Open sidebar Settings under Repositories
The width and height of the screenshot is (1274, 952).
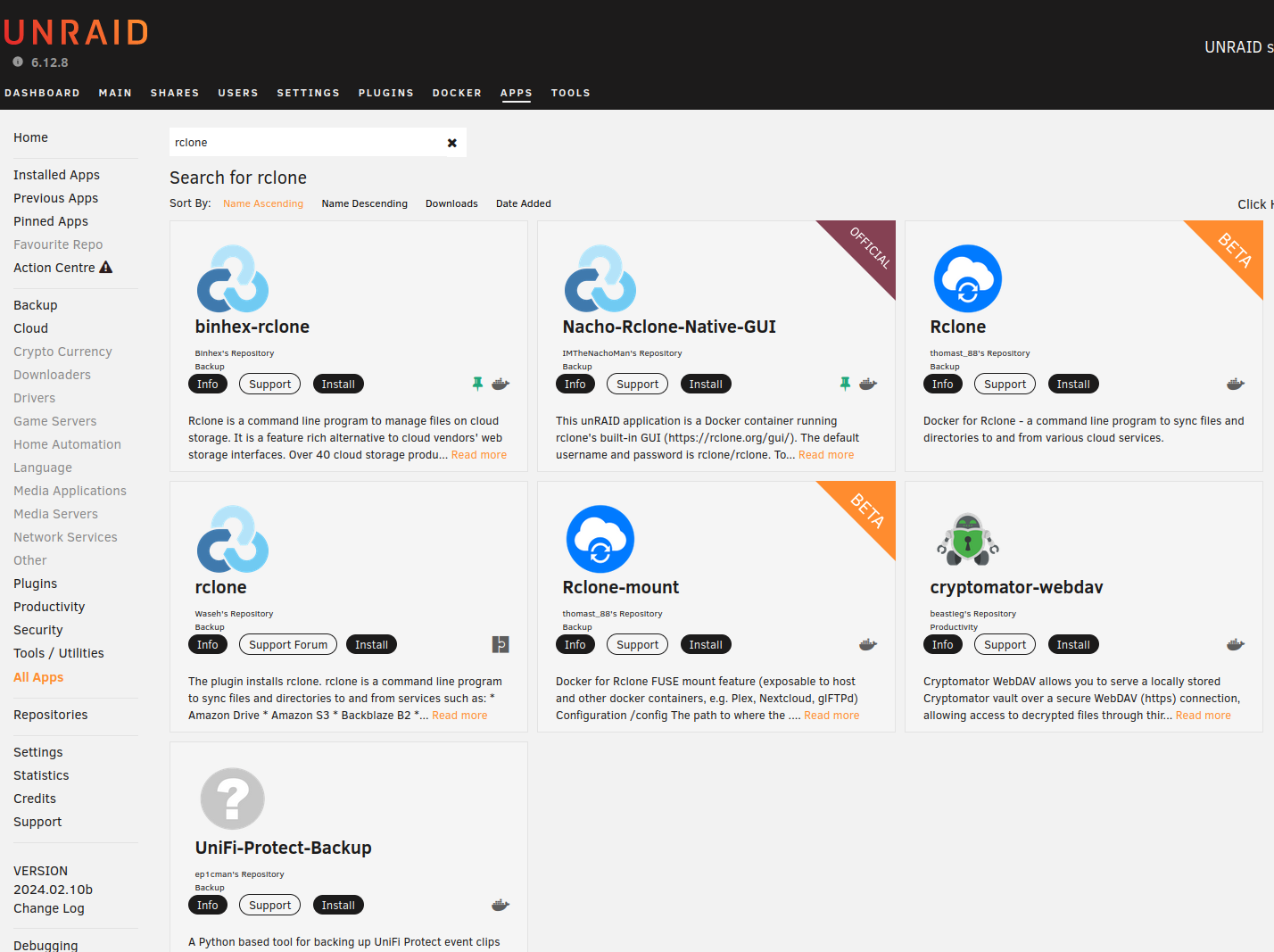pos(38,752)
